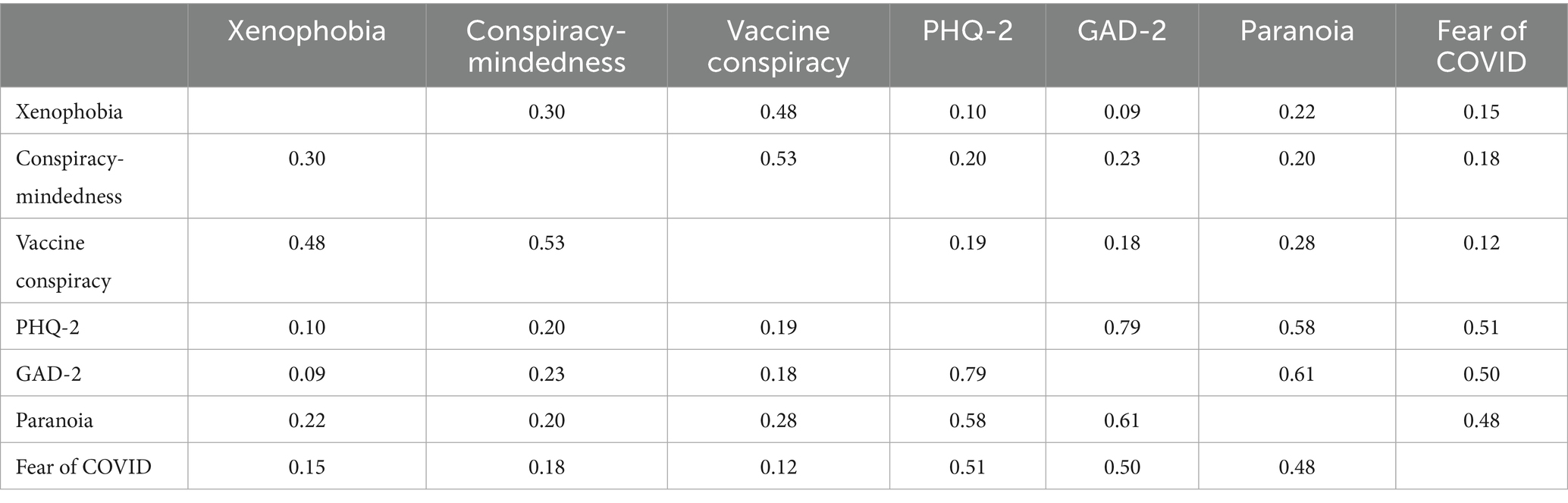
Task: Click the Vaccine conspiracy column header
Action: pos(778,46)
